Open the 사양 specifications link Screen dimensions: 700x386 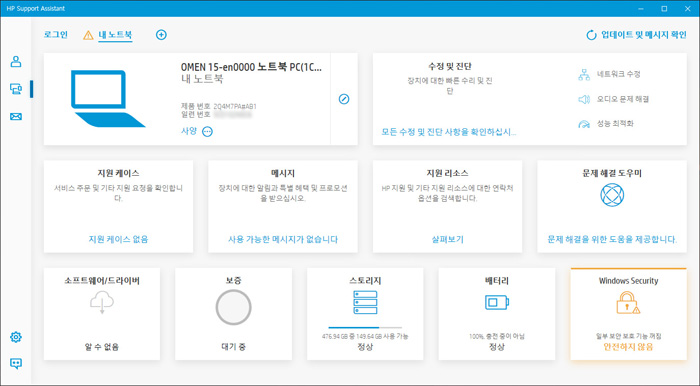189,131
